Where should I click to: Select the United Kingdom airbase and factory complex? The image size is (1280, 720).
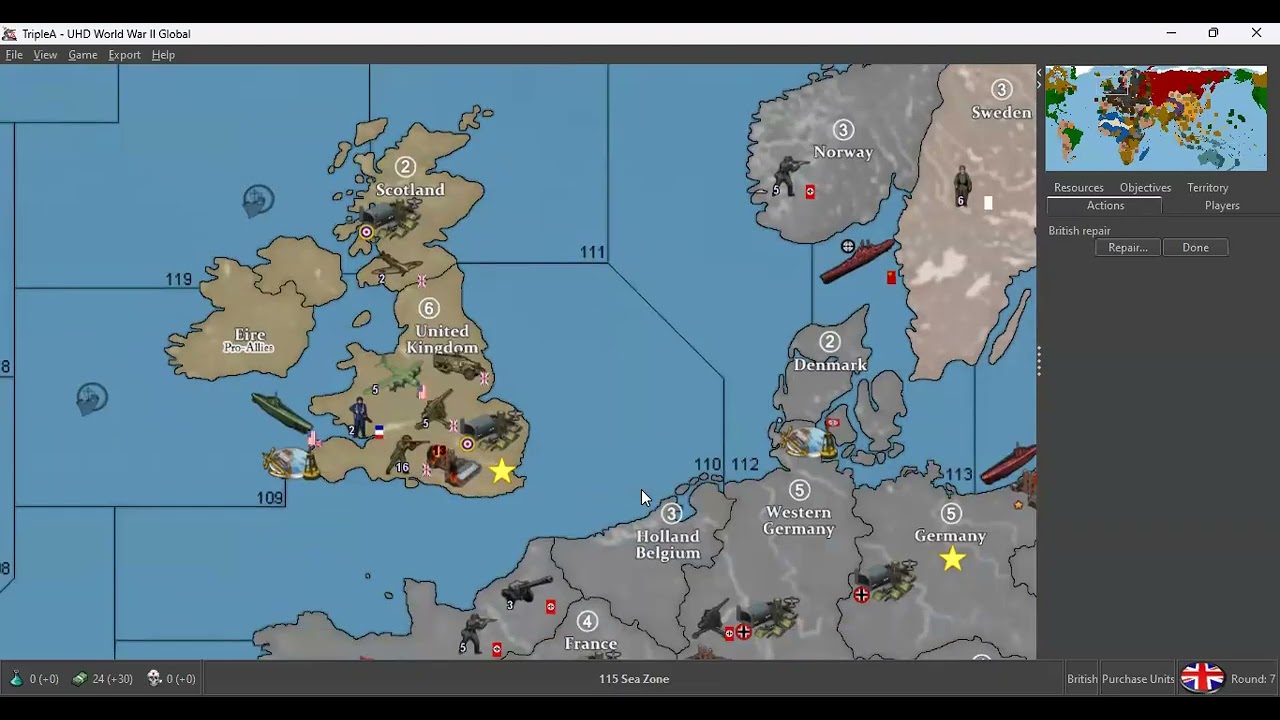[x=493, y=430]
